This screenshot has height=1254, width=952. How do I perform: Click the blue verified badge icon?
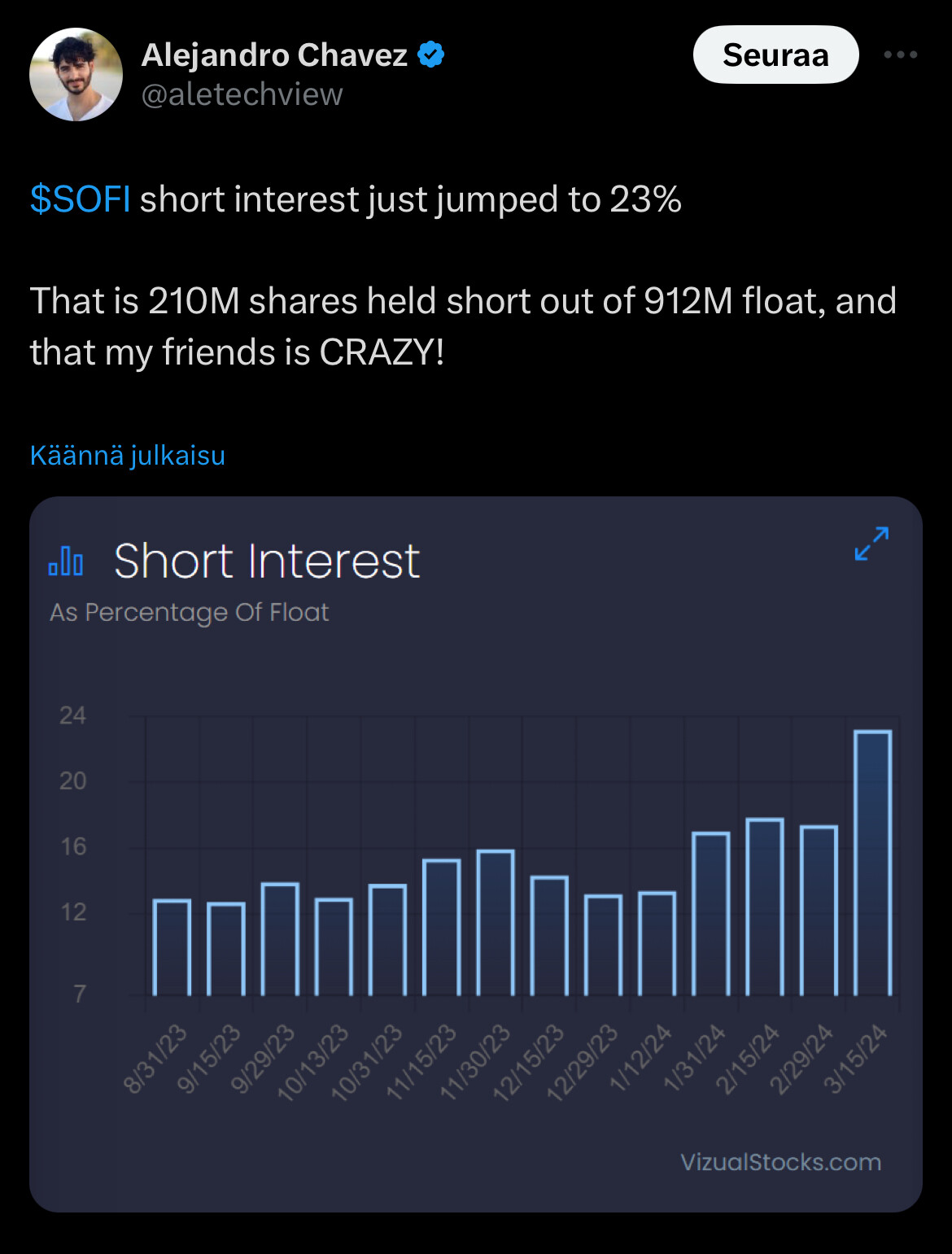(x=430, y=55)
